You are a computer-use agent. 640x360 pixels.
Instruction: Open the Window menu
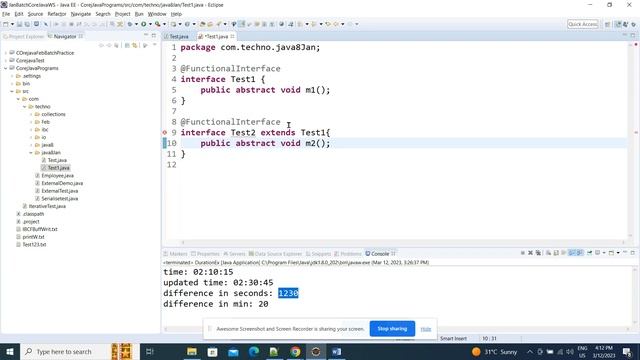click(x=157, y=14)
